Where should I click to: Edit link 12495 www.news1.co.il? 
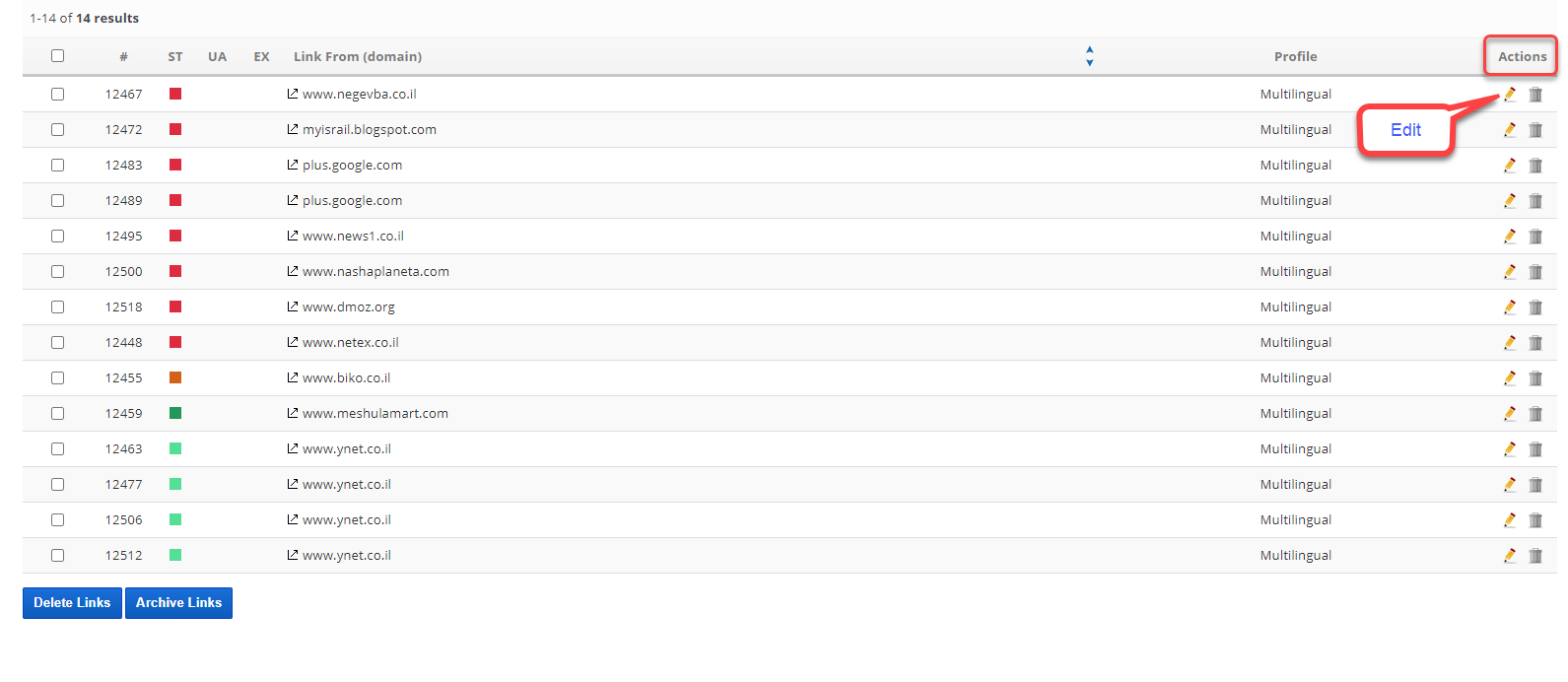tap(1509, 237)
